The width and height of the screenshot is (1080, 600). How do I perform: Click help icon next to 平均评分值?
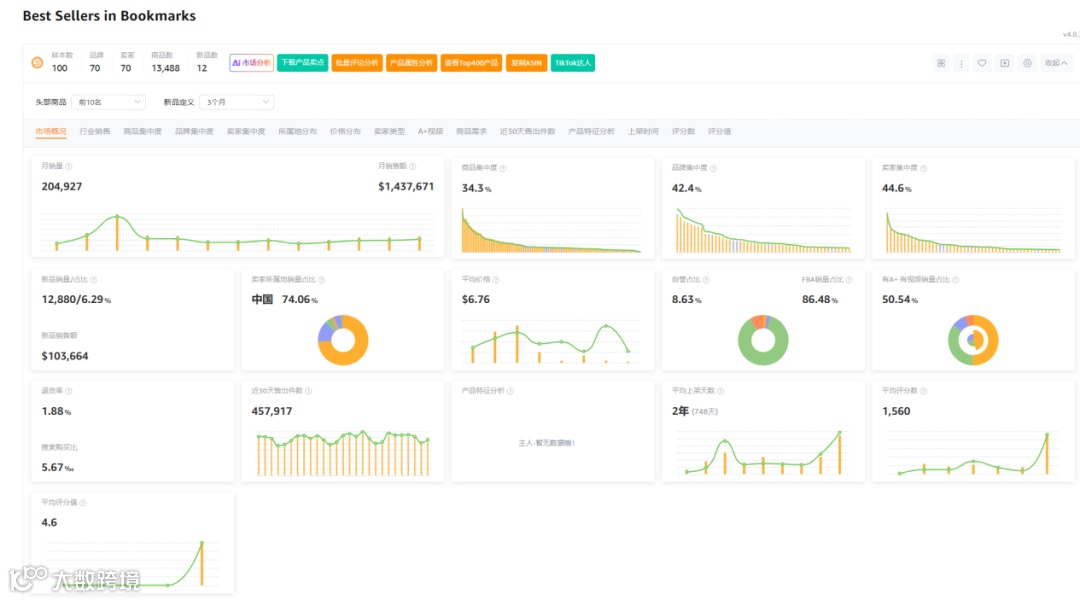tap(83, 503)
